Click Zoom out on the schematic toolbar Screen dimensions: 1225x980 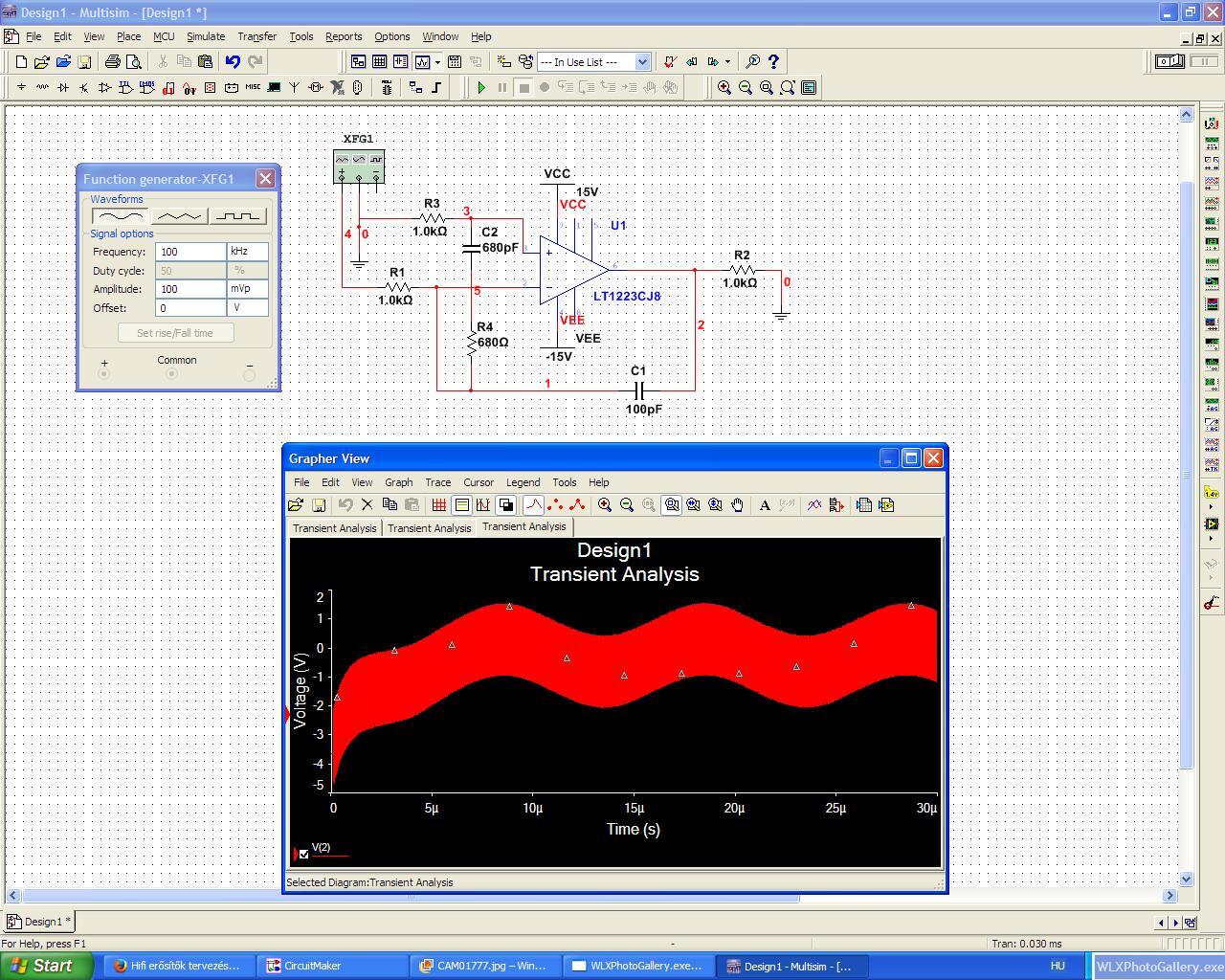coord(746,87)
